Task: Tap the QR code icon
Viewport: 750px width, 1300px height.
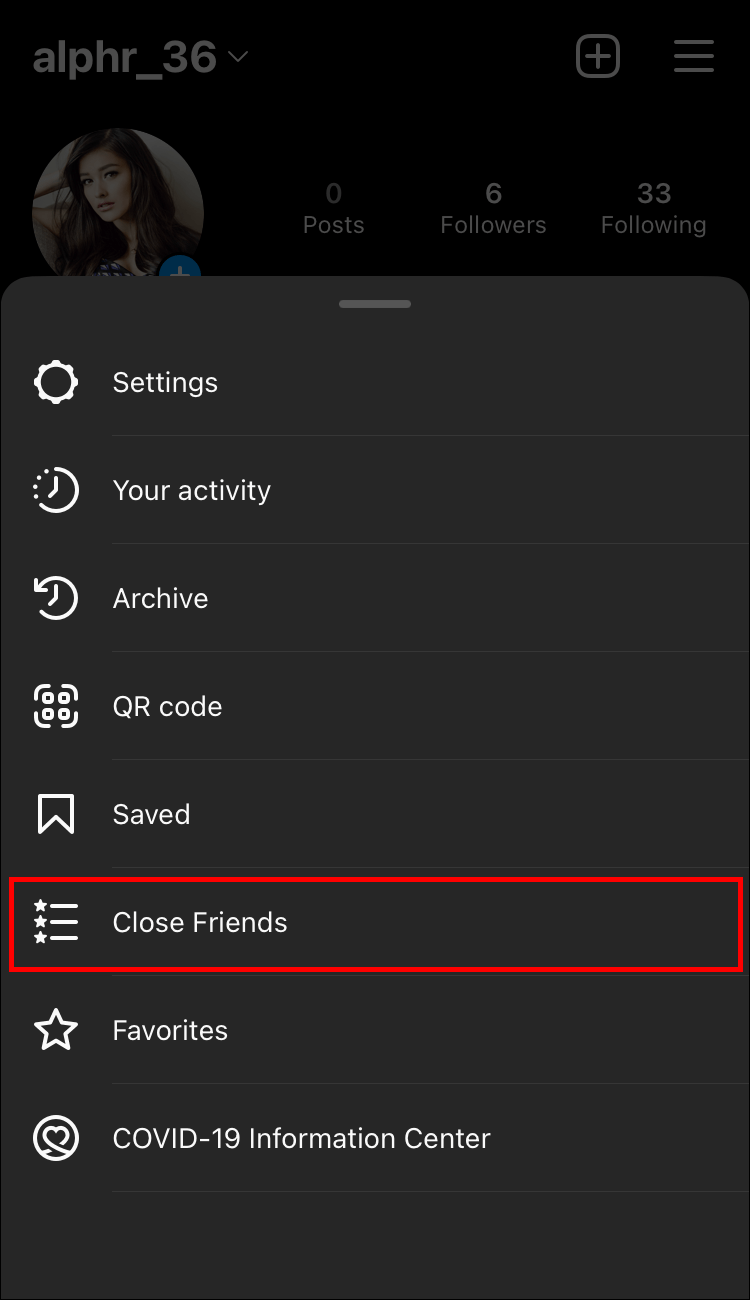Action: coord(56,706)
